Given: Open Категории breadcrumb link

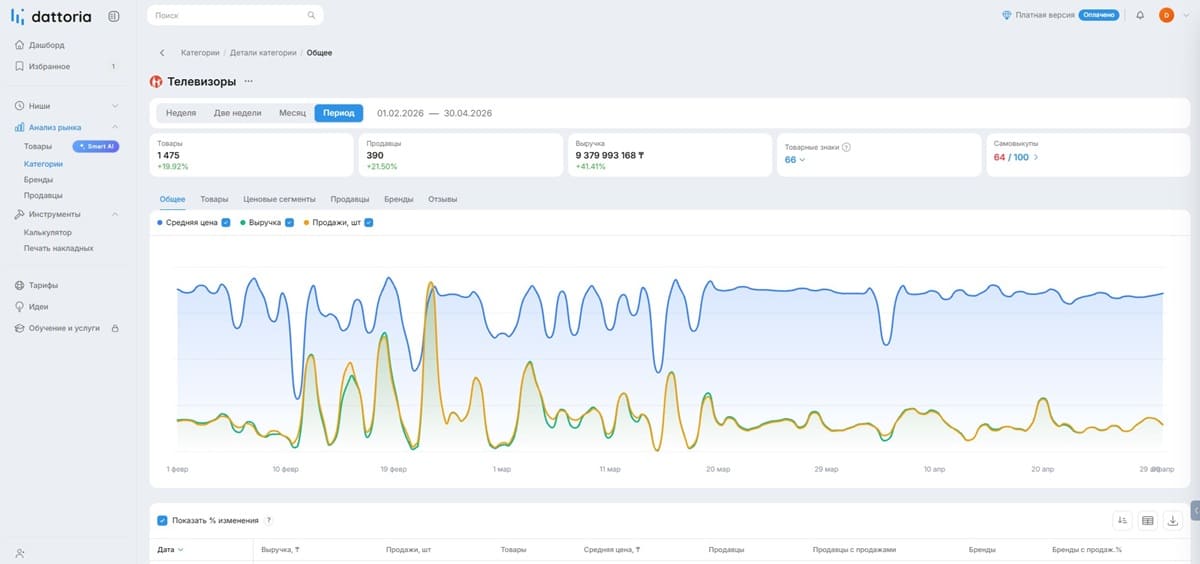Looking at the screenshot, I should tap(200, 53).
